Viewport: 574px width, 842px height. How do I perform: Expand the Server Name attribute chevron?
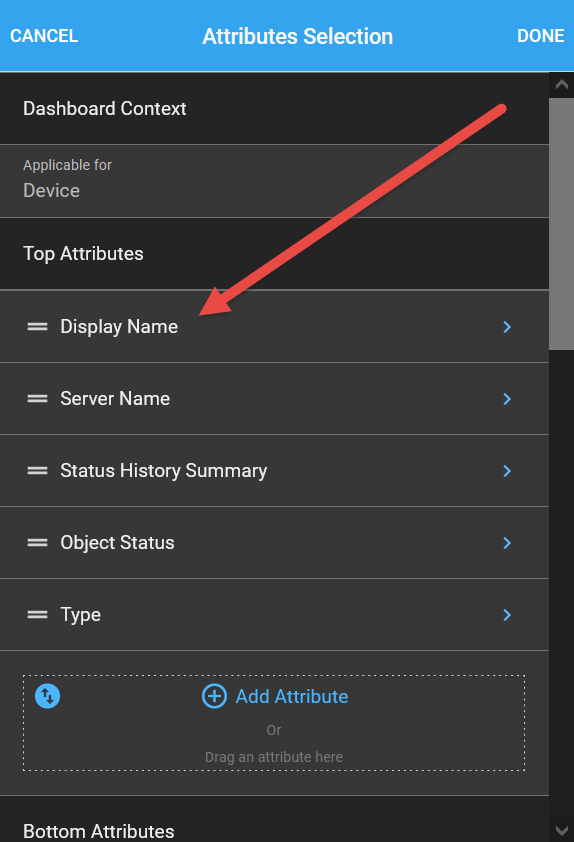point(507,398)
